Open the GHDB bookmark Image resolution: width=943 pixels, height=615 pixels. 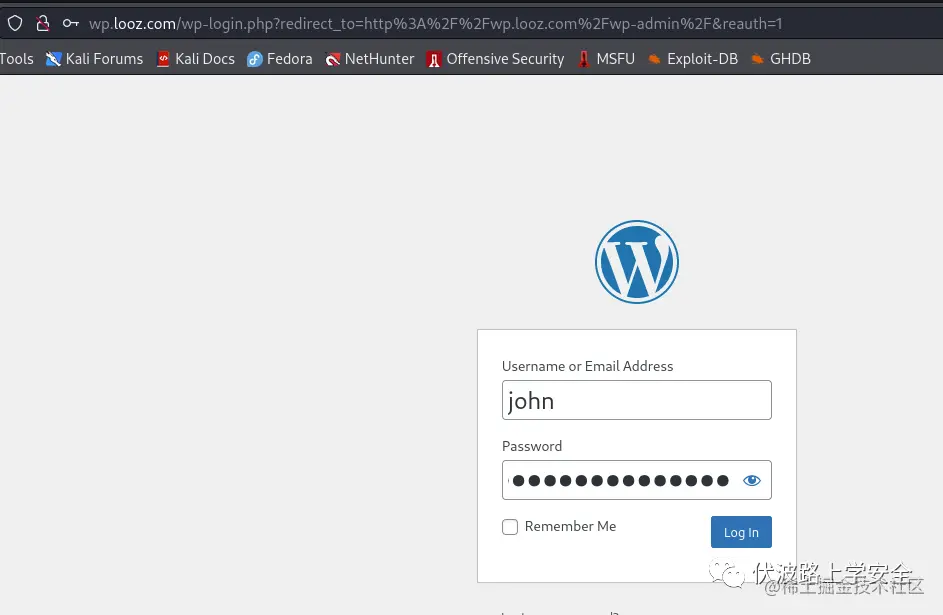pyautogui.click(x=781, y=59)
